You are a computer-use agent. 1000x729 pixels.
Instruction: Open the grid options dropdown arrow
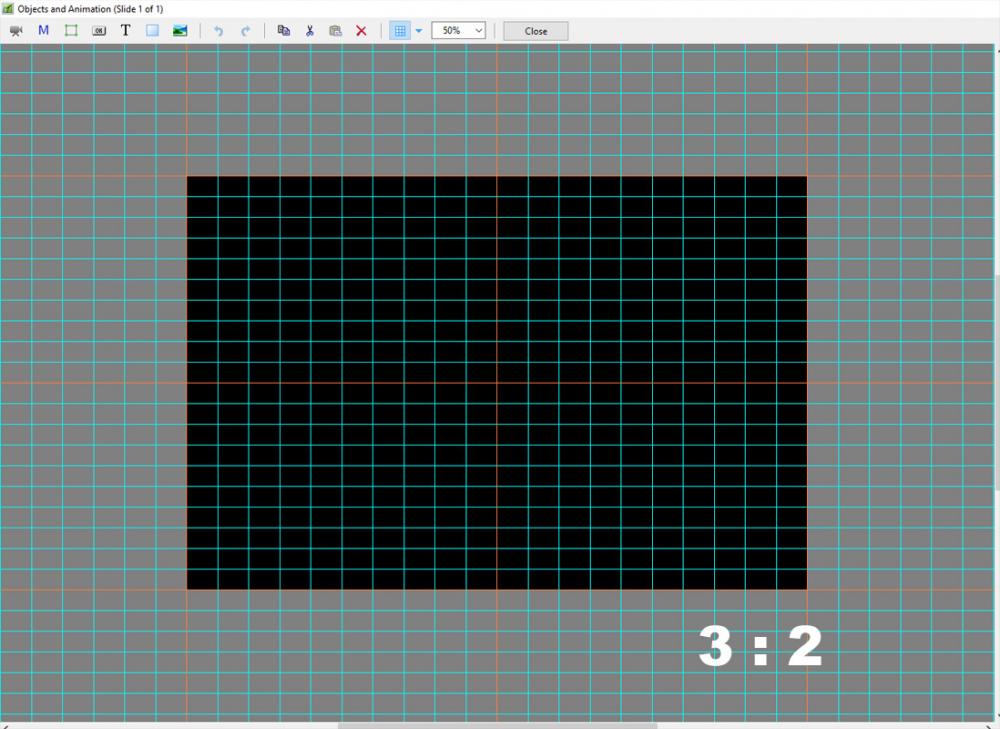pyautogui.click(x=419, y=31)
